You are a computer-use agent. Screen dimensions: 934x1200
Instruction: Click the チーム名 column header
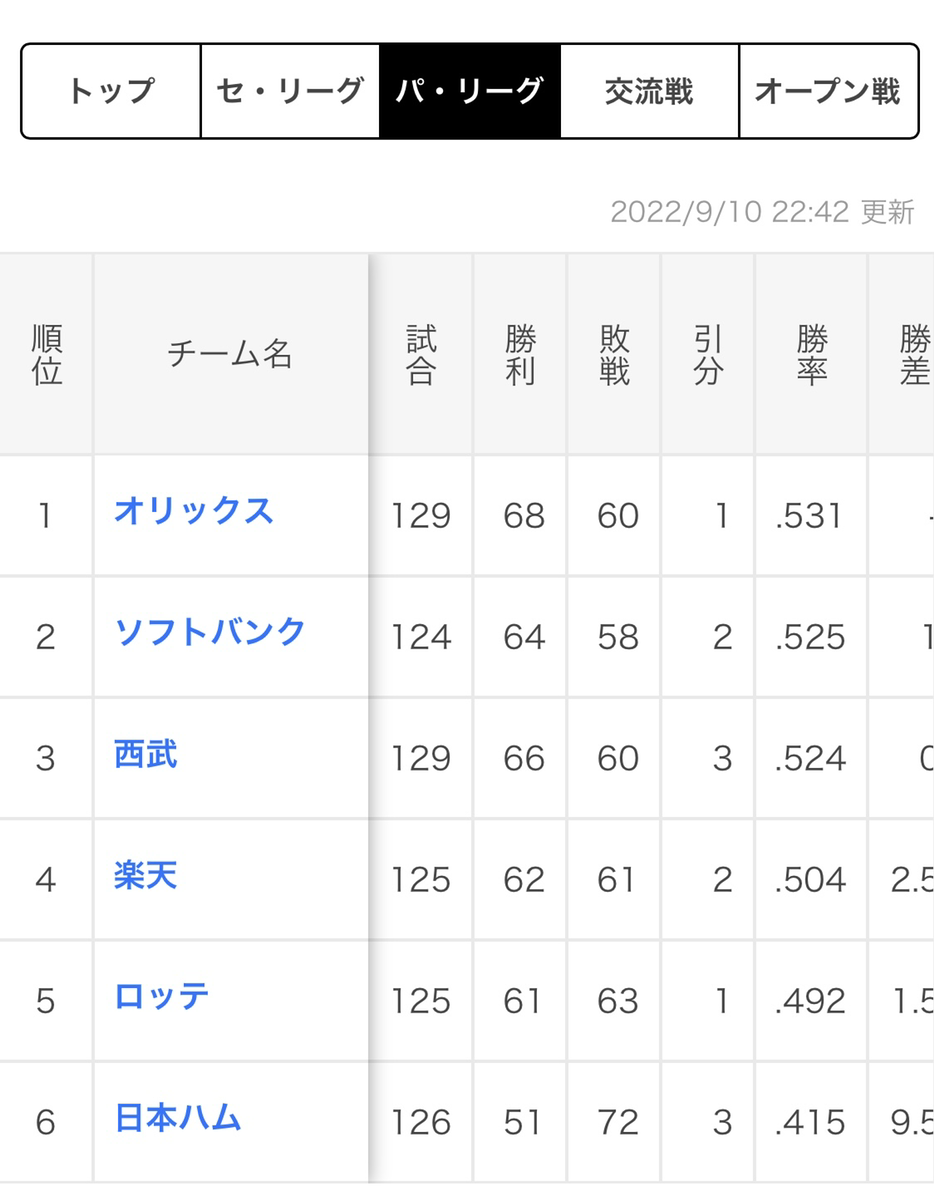pyautogui.click(x=230, y=355)
